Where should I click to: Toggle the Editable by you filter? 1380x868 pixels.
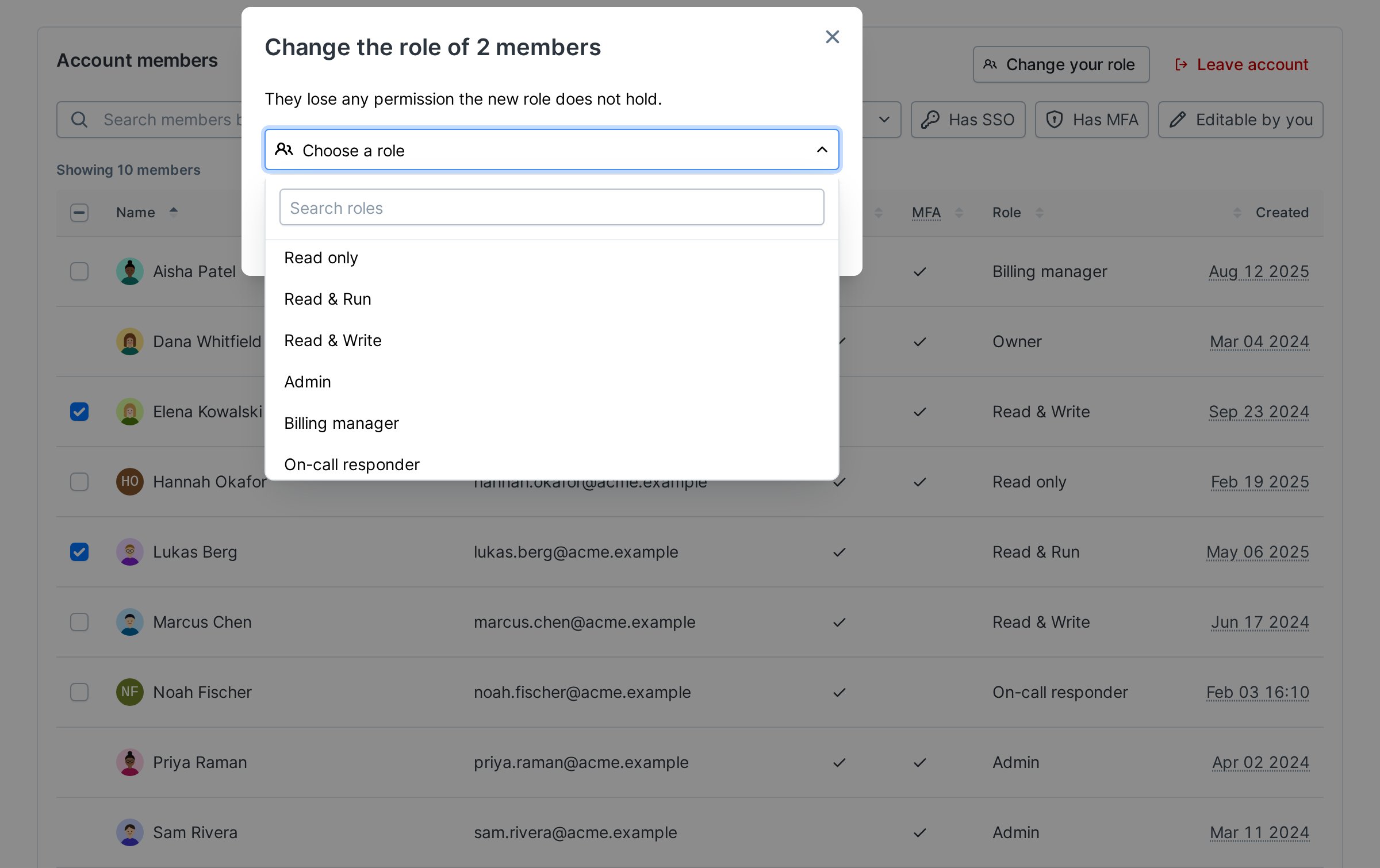click(1240, 120)
